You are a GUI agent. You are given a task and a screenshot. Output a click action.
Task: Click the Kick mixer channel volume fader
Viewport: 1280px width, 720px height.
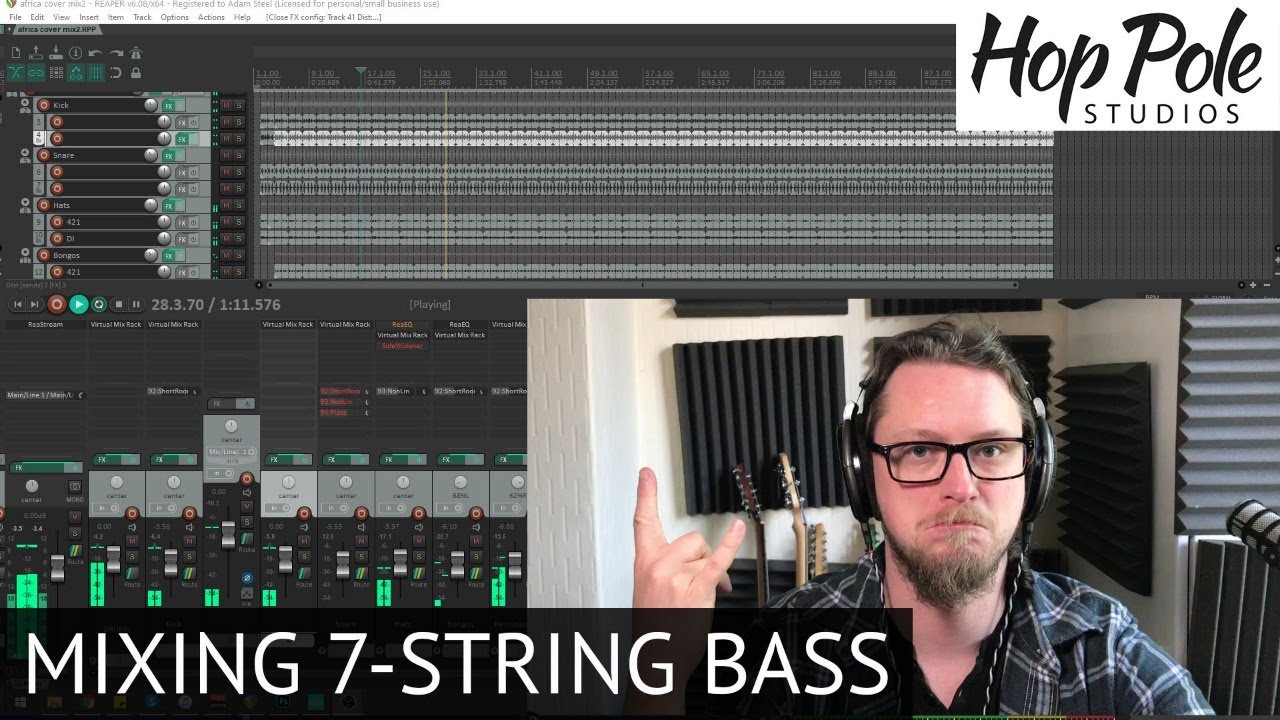[x=171, y=563]
